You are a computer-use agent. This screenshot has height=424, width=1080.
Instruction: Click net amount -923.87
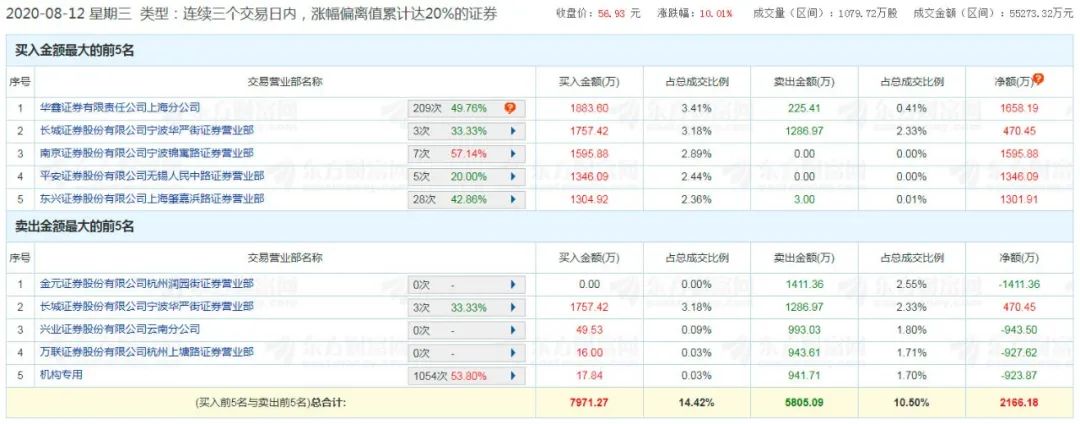(1019, 376)
